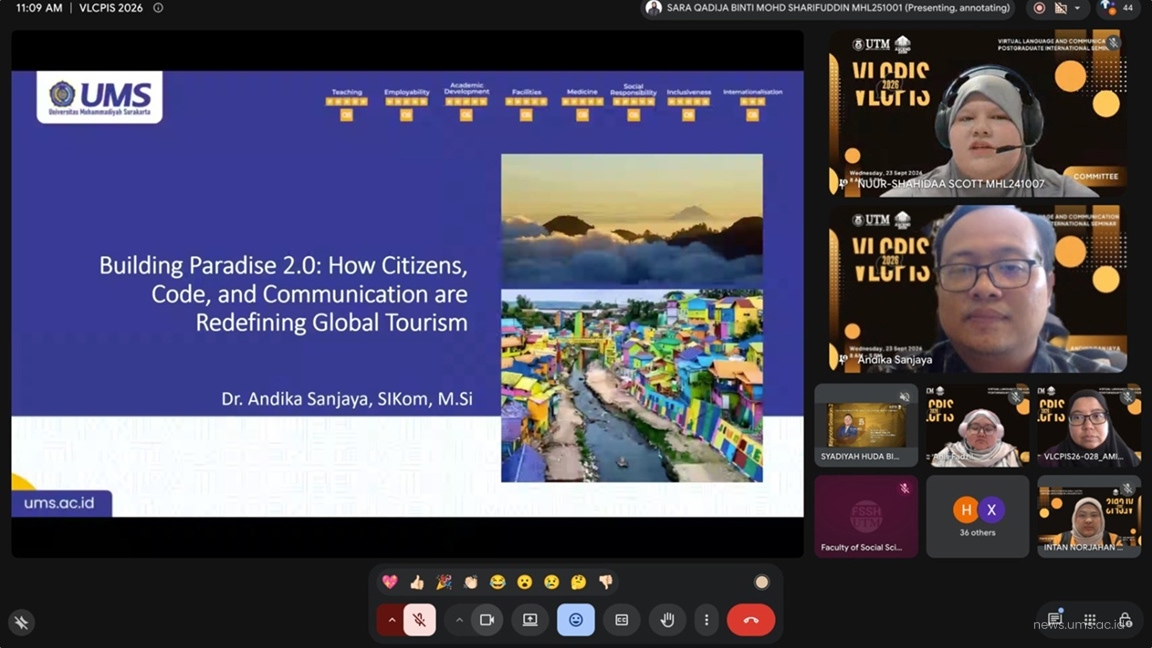This screenshot has width=1152, height=648.
Task: Open the people list showing 44 participants
Action: tap(1117, 8)
